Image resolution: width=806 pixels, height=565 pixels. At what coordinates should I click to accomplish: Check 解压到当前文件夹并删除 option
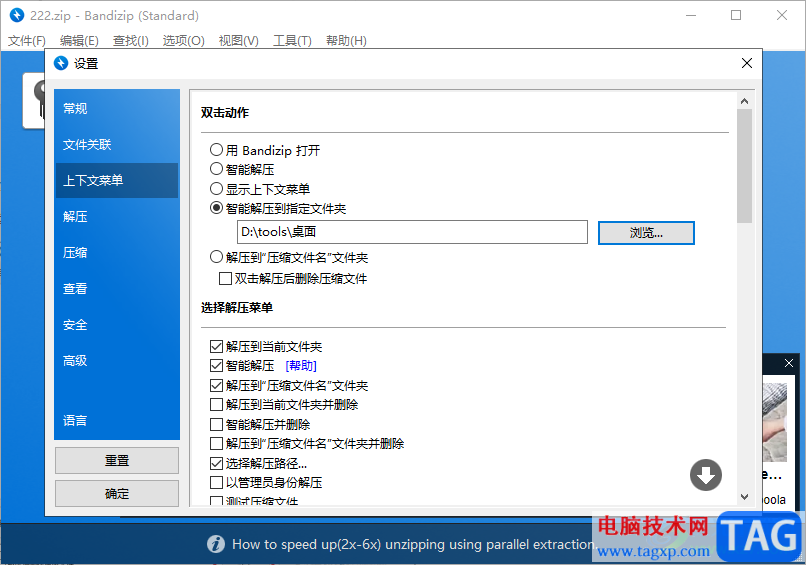216,405
